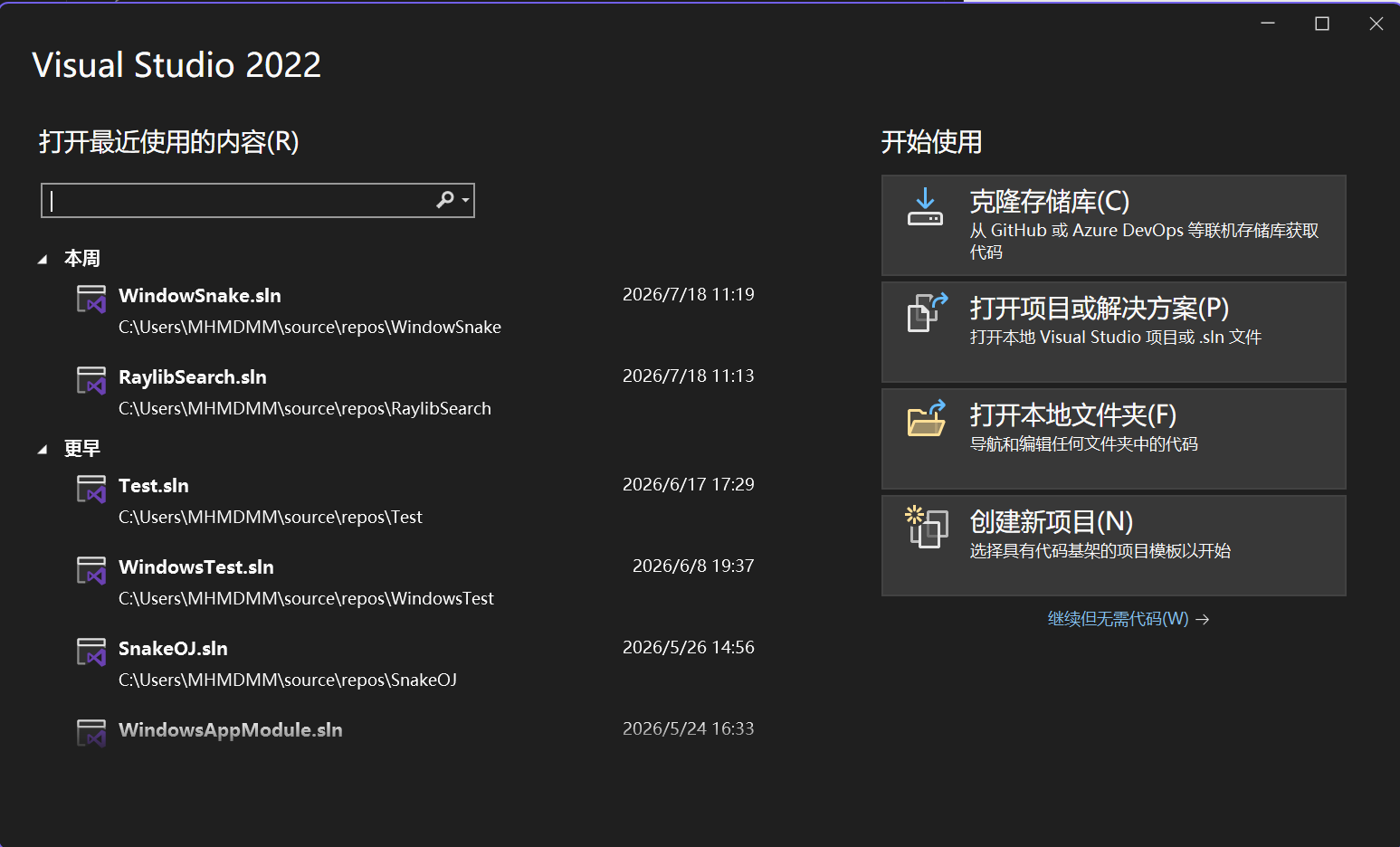Click the timestamp 2026/6/8 19:37
The width and height of the screenshot is (1400, 847).
(x=693, y=566)
